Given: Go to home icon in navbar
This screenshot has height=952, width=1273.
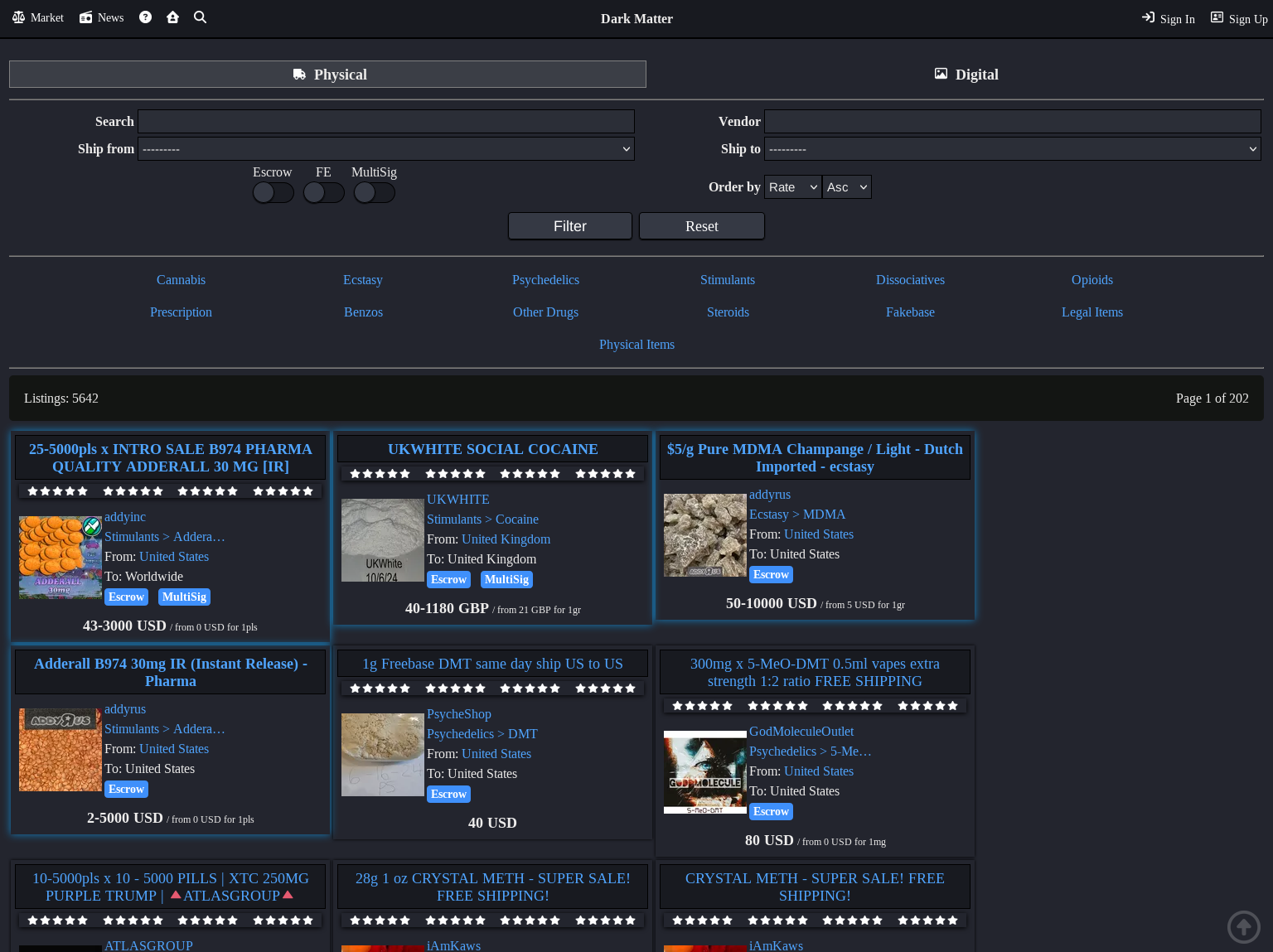Looking at the screenshot, I should point(172,17).
